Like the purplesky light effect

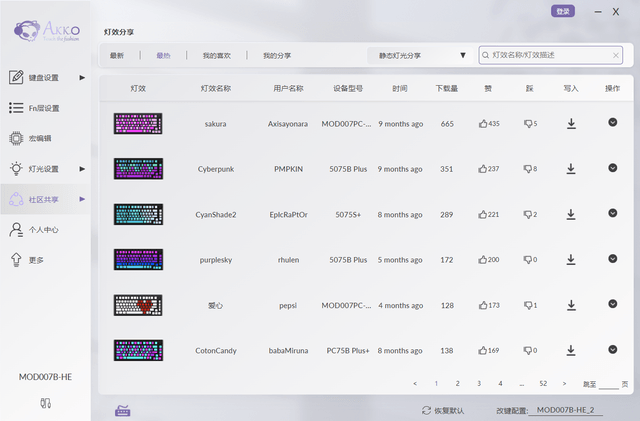(x=482, y=260)
